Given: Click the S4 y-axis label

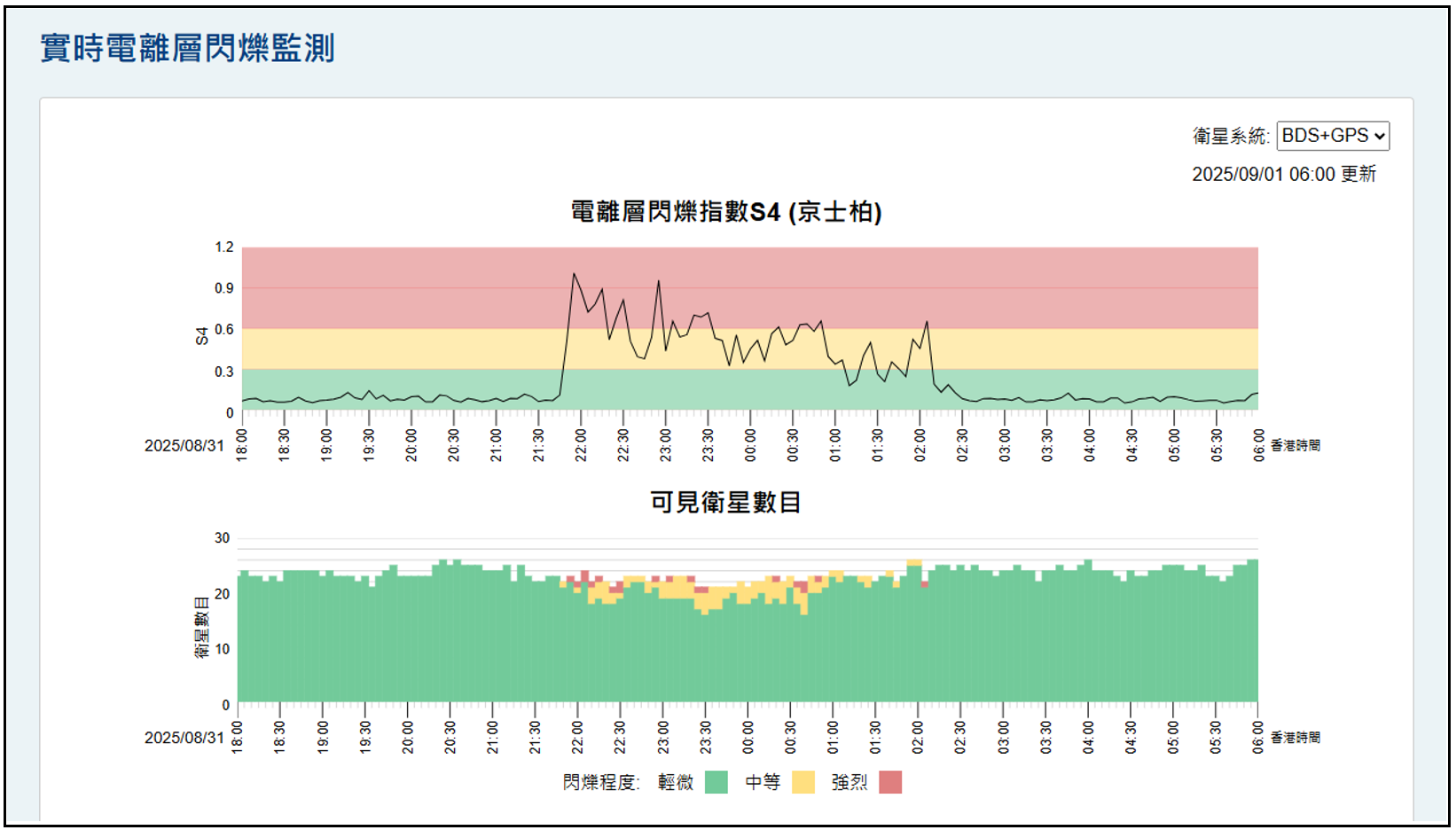Looking at the screenshot, I should point(202,336).
